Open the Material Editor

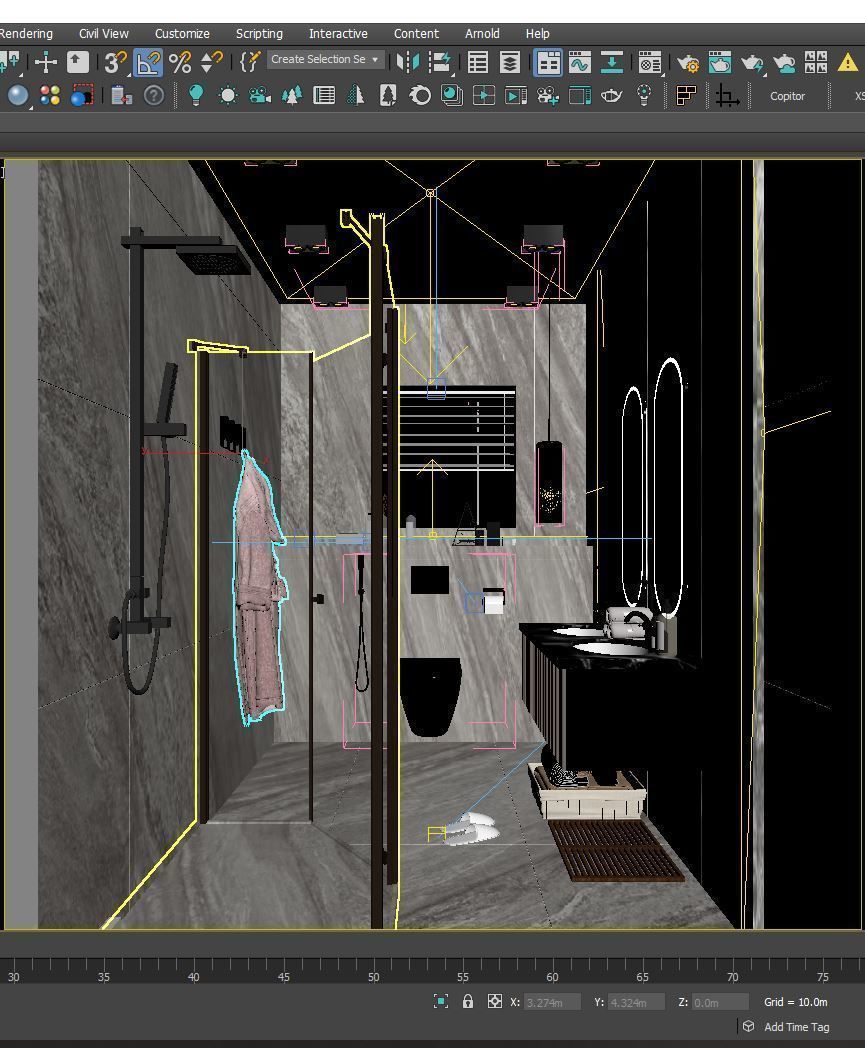(x=649, y=63)
